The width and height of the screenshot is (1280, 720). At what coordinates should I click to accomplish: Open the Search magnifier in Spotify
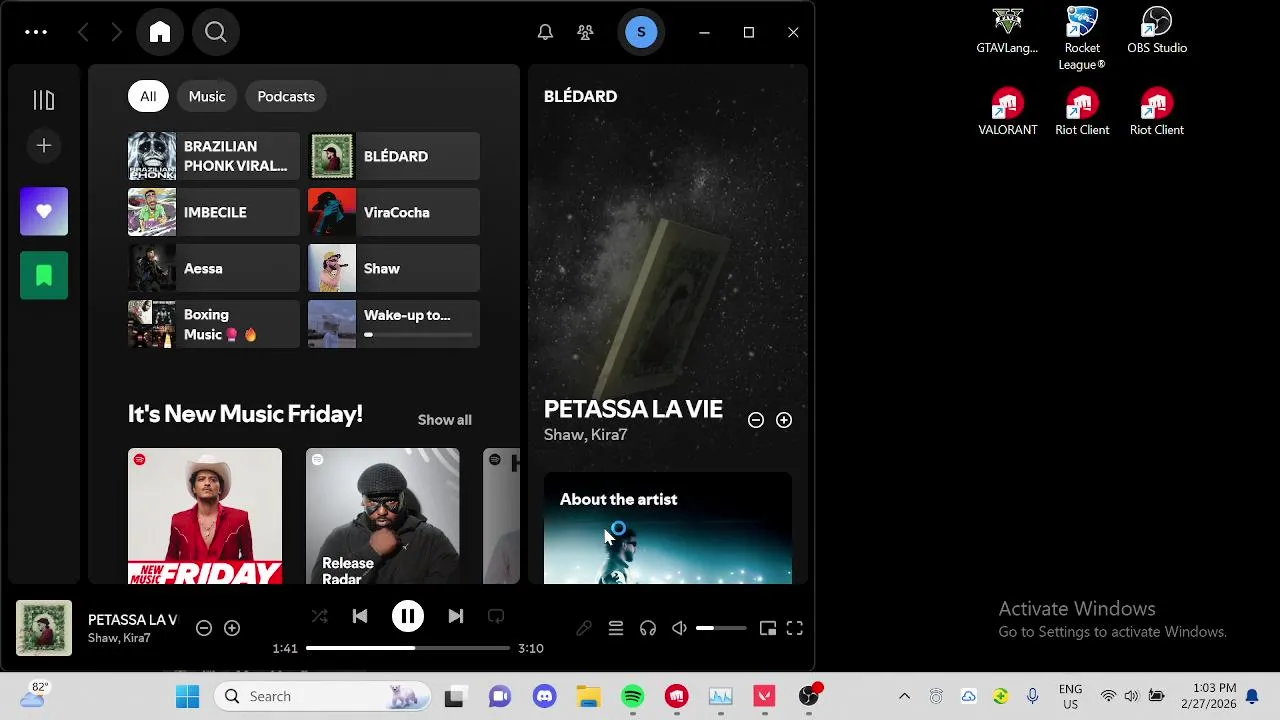pos(216,32)
